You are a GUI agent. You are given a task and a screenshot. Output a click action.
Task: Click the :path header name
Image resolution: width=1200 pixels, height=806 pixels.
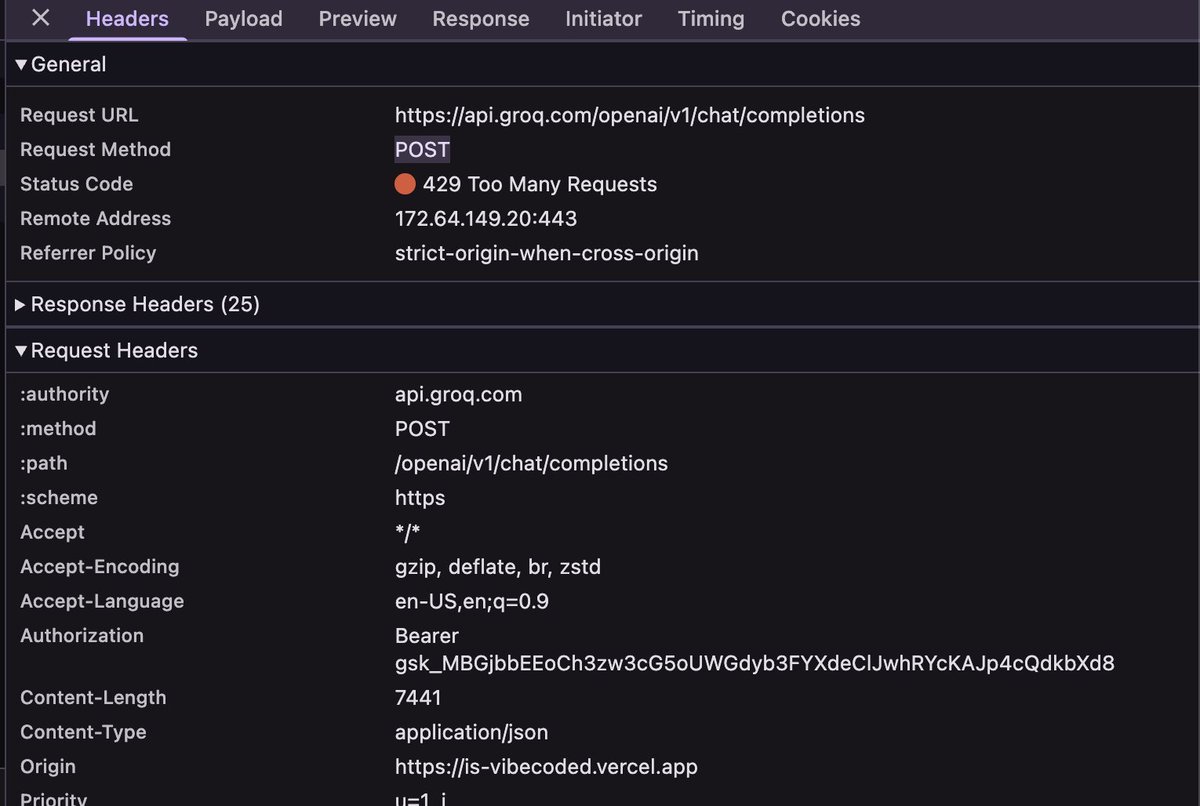[x=44, y=463]
